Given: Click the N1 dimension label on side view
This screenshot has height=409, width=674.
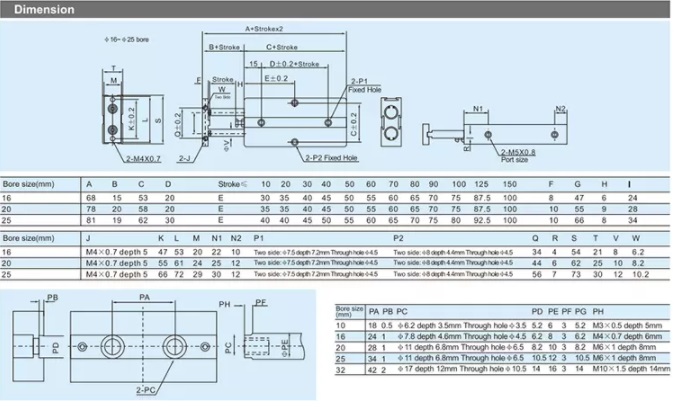Looking at the screenshot, I should (478, 109).
